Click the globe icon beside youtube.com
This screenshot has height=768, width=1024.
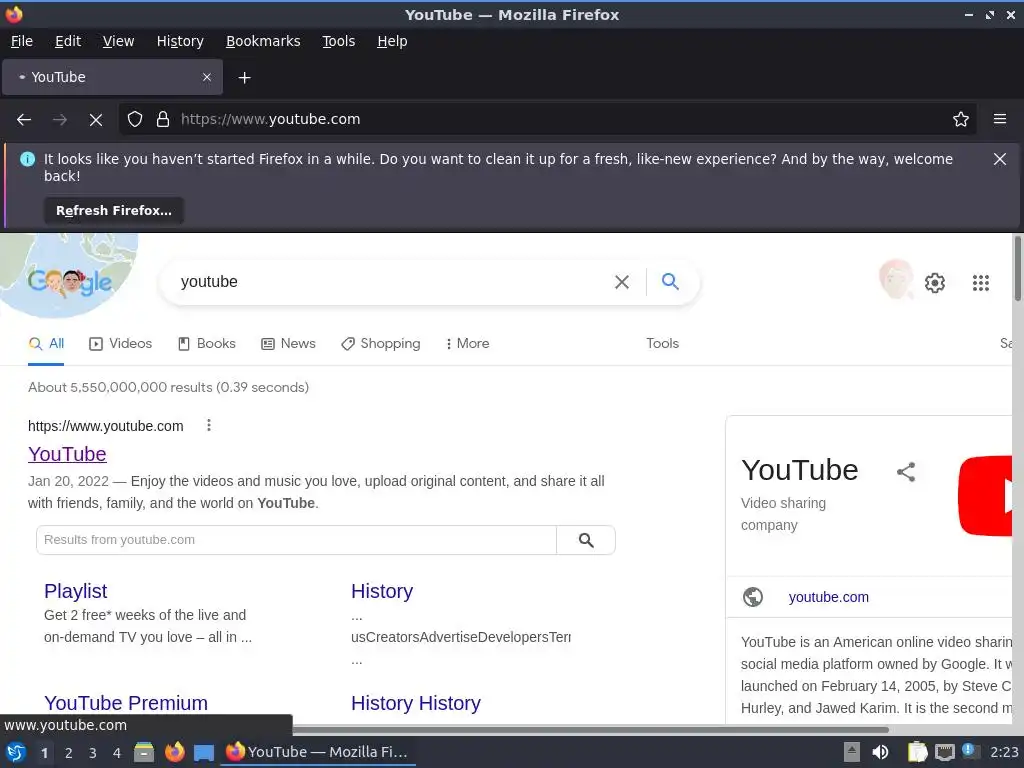tap(752, 597)
